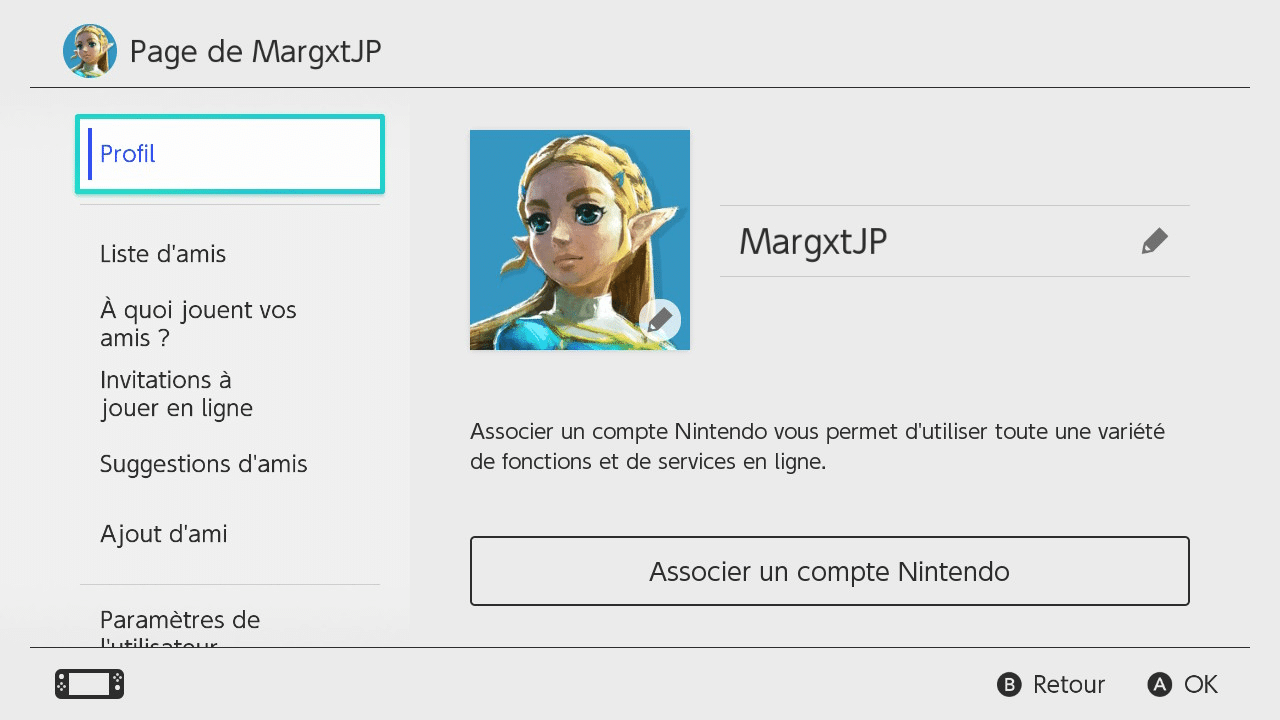Click the Retour label in the footer
Viewport: 1280px width, 720px height.
click(x=1069, y=684)
